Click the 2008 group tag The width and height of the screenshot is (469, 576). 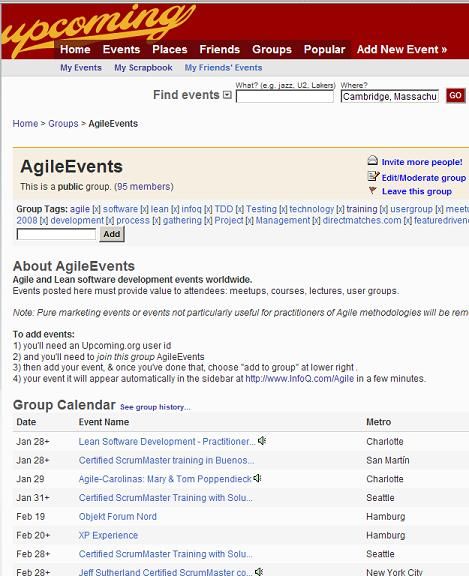point(27,220)
